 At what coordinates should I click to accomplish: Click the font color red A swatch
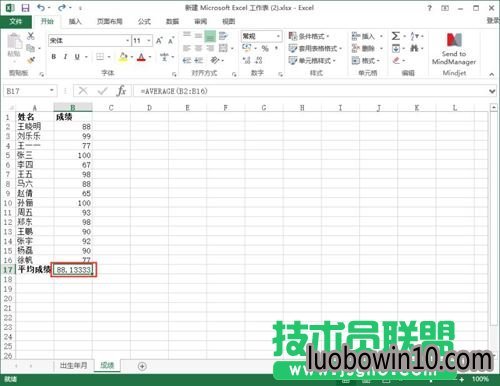coord(141,57)
